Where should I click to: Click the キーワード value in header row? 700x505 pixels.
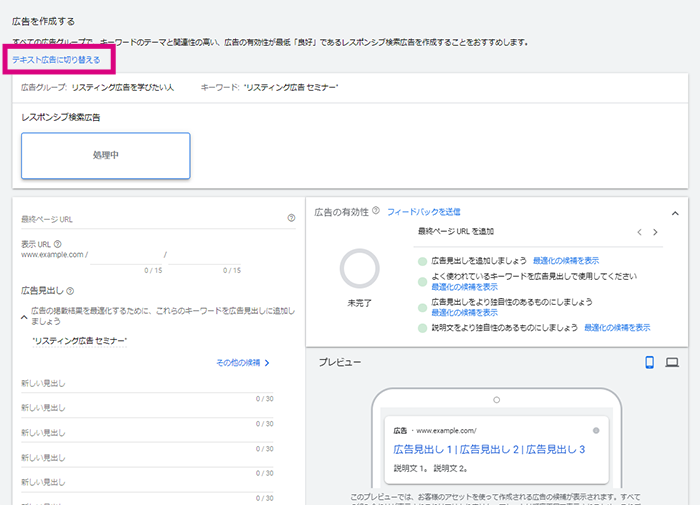(x=291, y=88)
